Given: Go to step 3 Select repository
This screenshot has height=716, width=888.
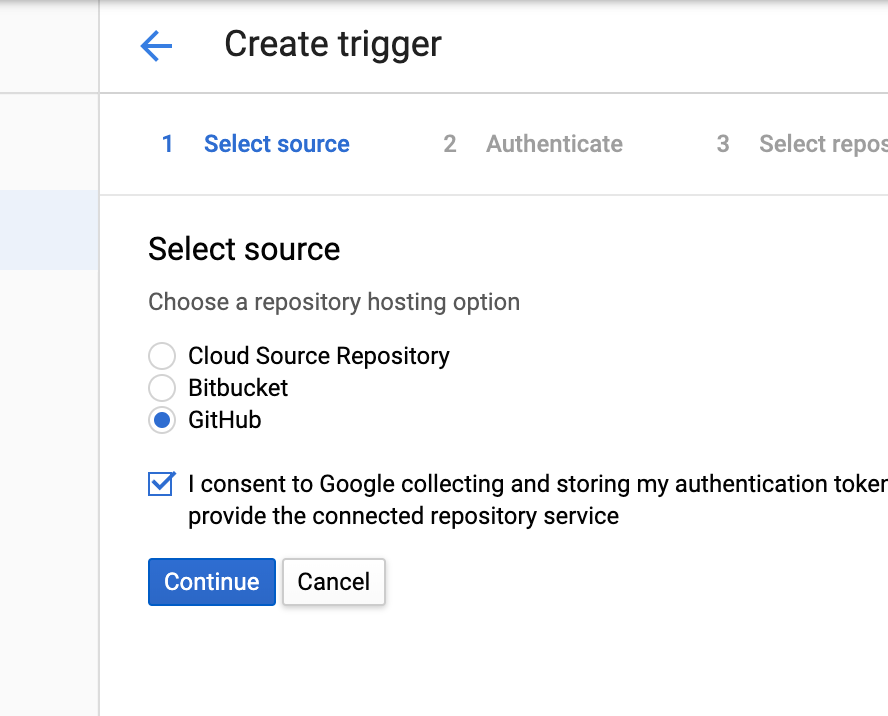Looking at the screenshot, I should (802, 144).
